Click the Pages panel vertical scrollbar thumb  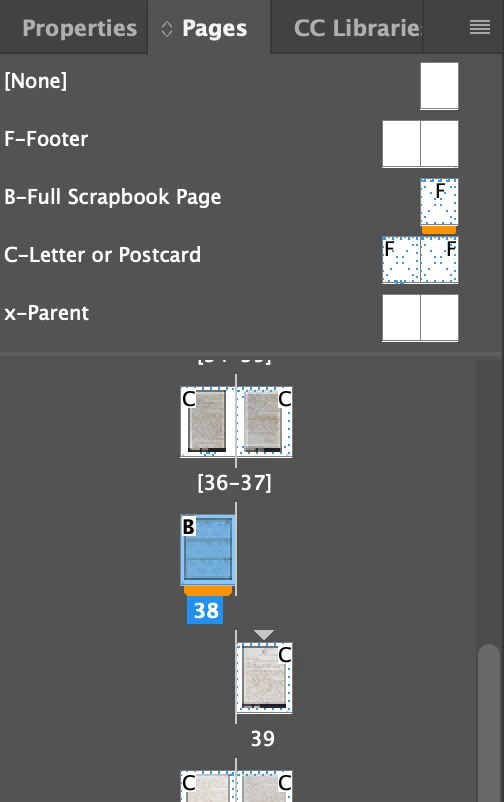coord(489,723)
